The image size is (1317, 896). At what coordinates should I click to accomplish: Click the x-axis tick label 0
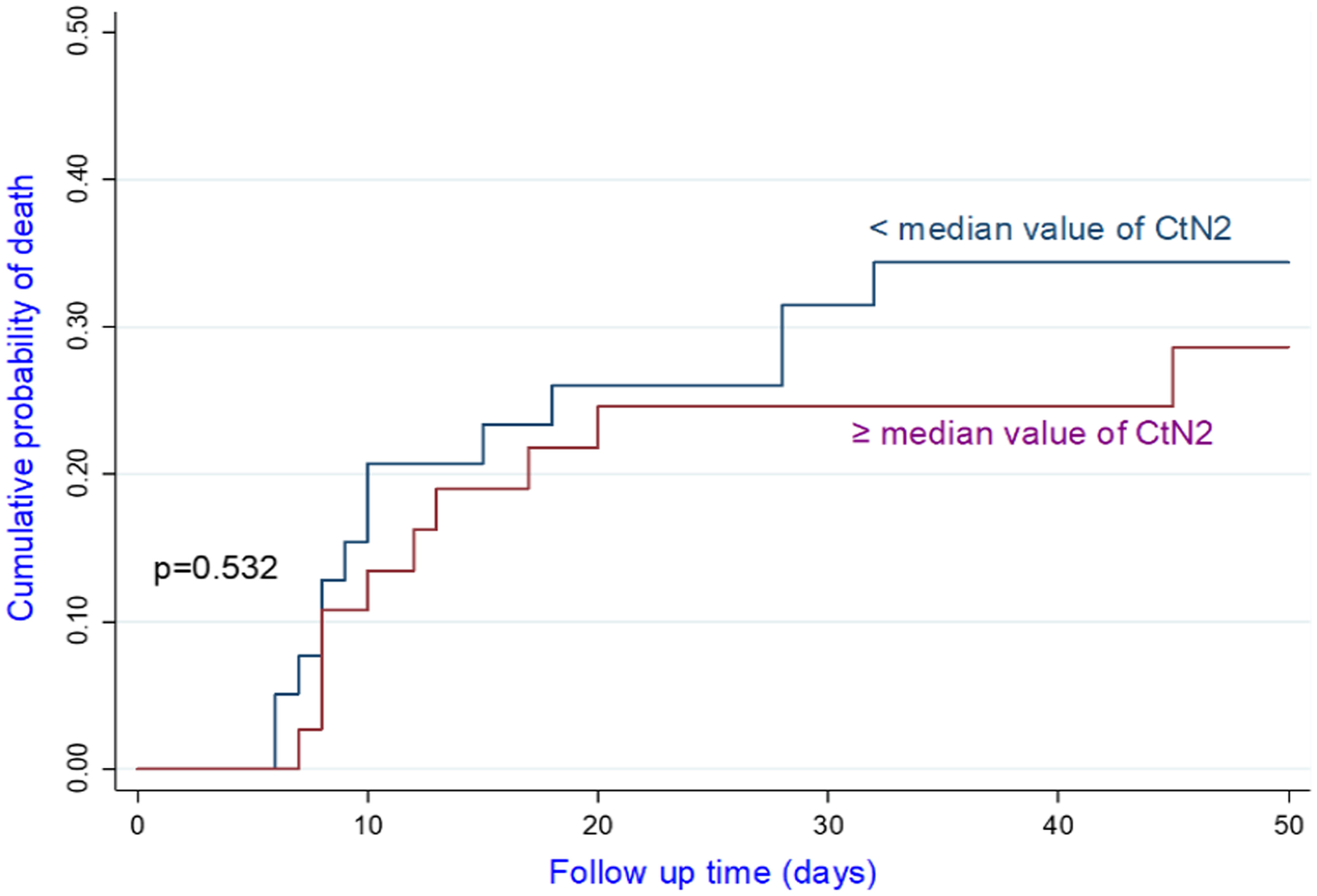pyautogui.click(x=137, y=825)
